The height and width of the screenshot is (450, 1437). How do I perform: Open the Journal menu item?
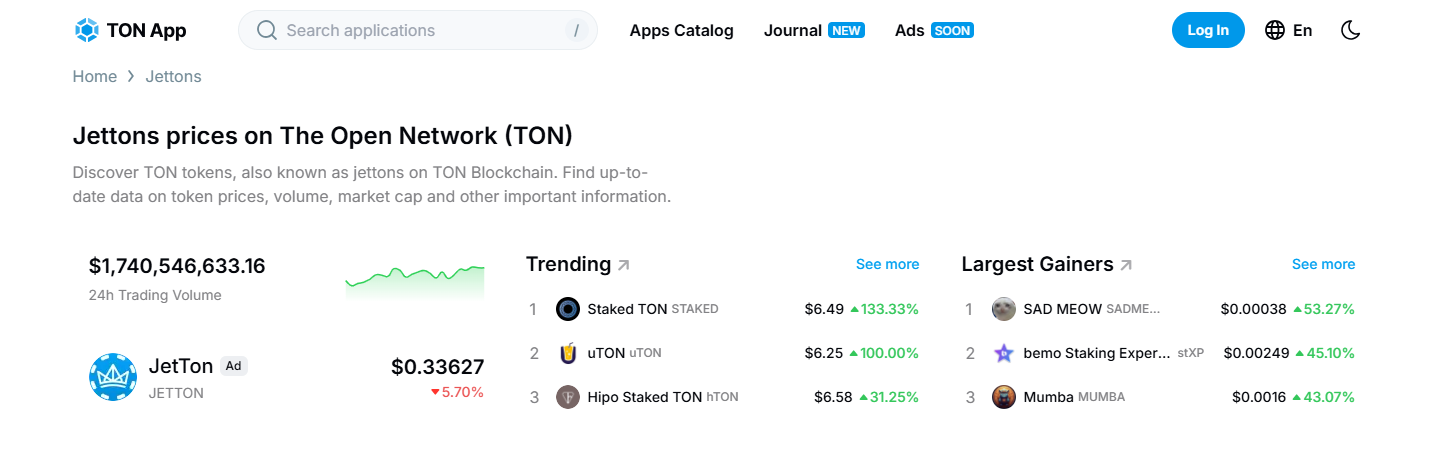[793, 30]
